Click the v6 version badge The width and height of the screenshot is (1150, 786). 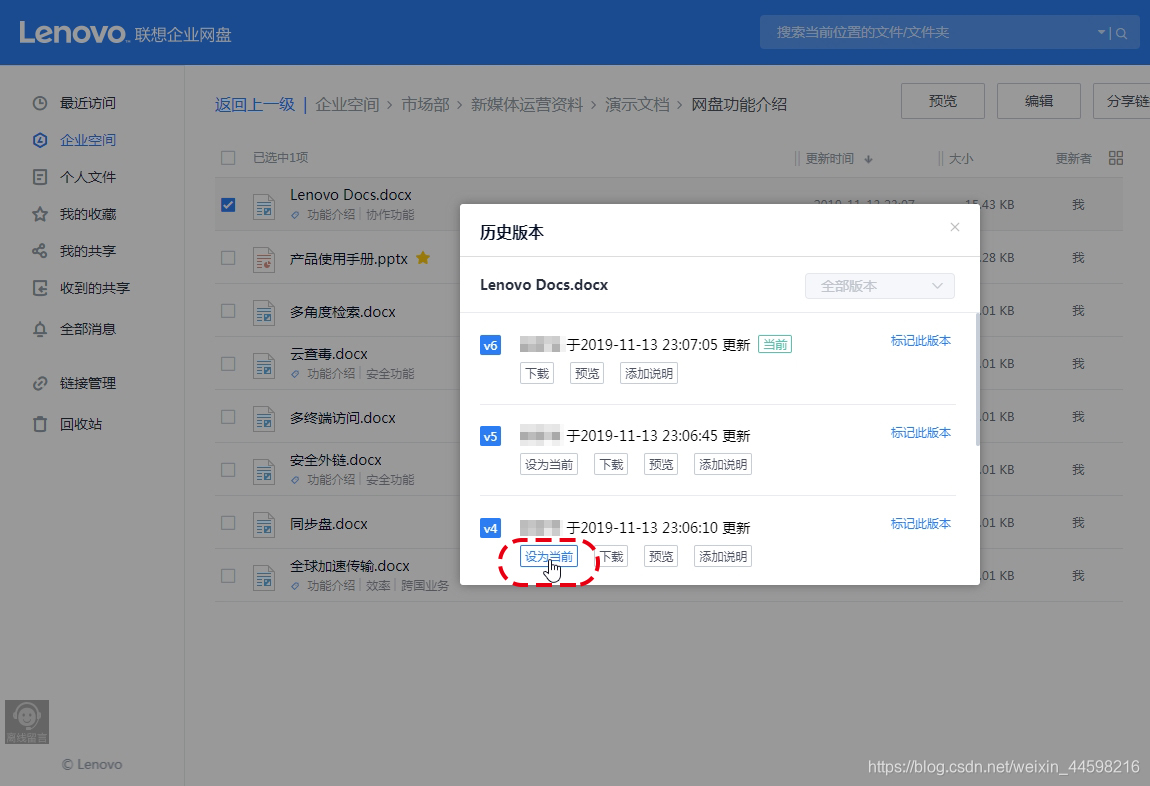pyautogui.click(x=490, y=345)
